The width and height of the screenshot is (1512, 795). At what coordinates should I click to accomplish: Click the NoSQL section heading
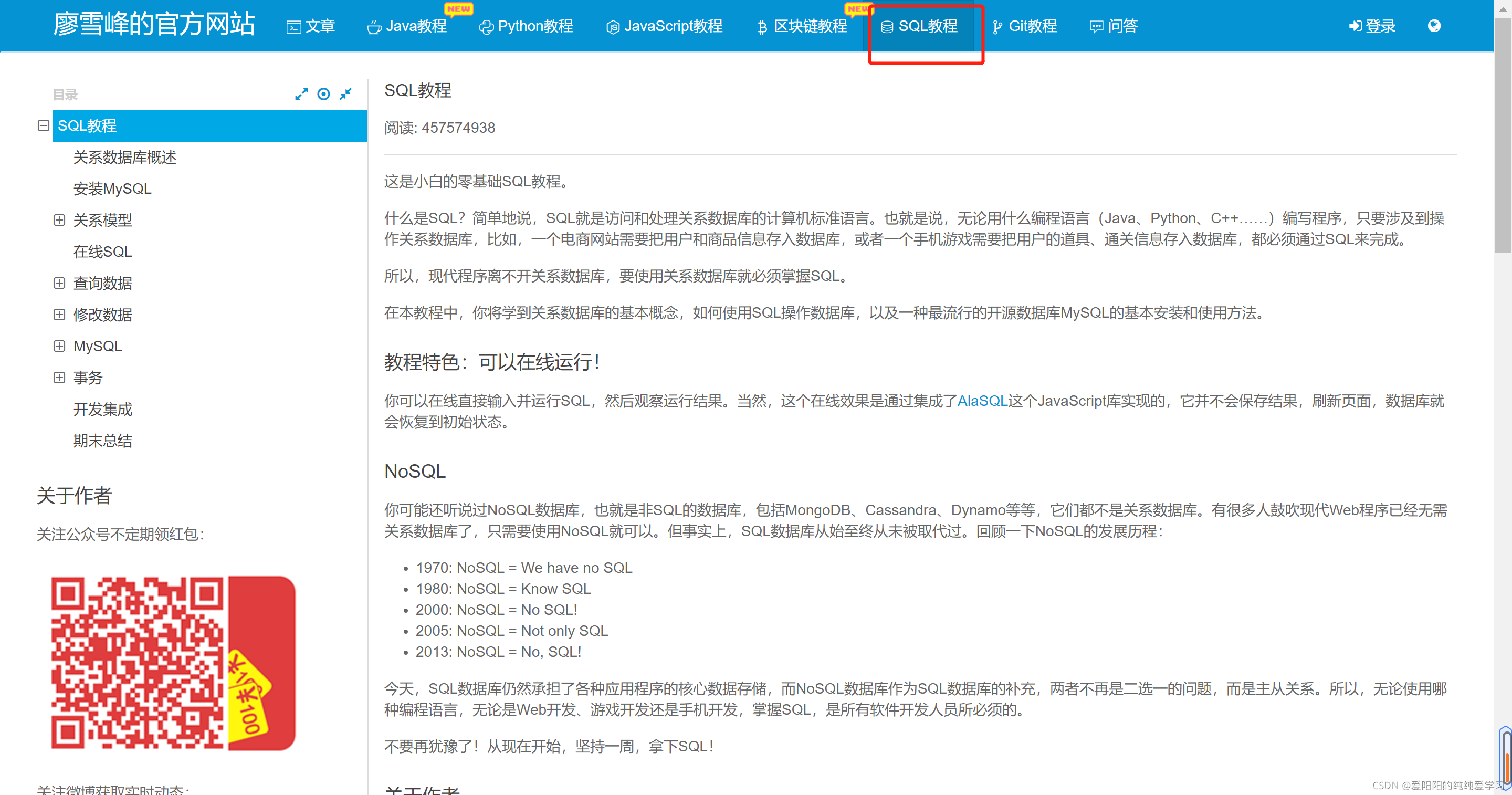pos(415,472)
